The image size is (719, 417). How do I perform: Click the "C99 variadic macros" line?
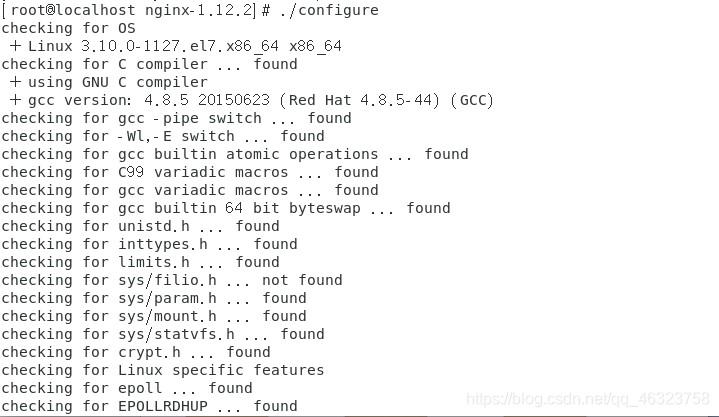[190, 172]
